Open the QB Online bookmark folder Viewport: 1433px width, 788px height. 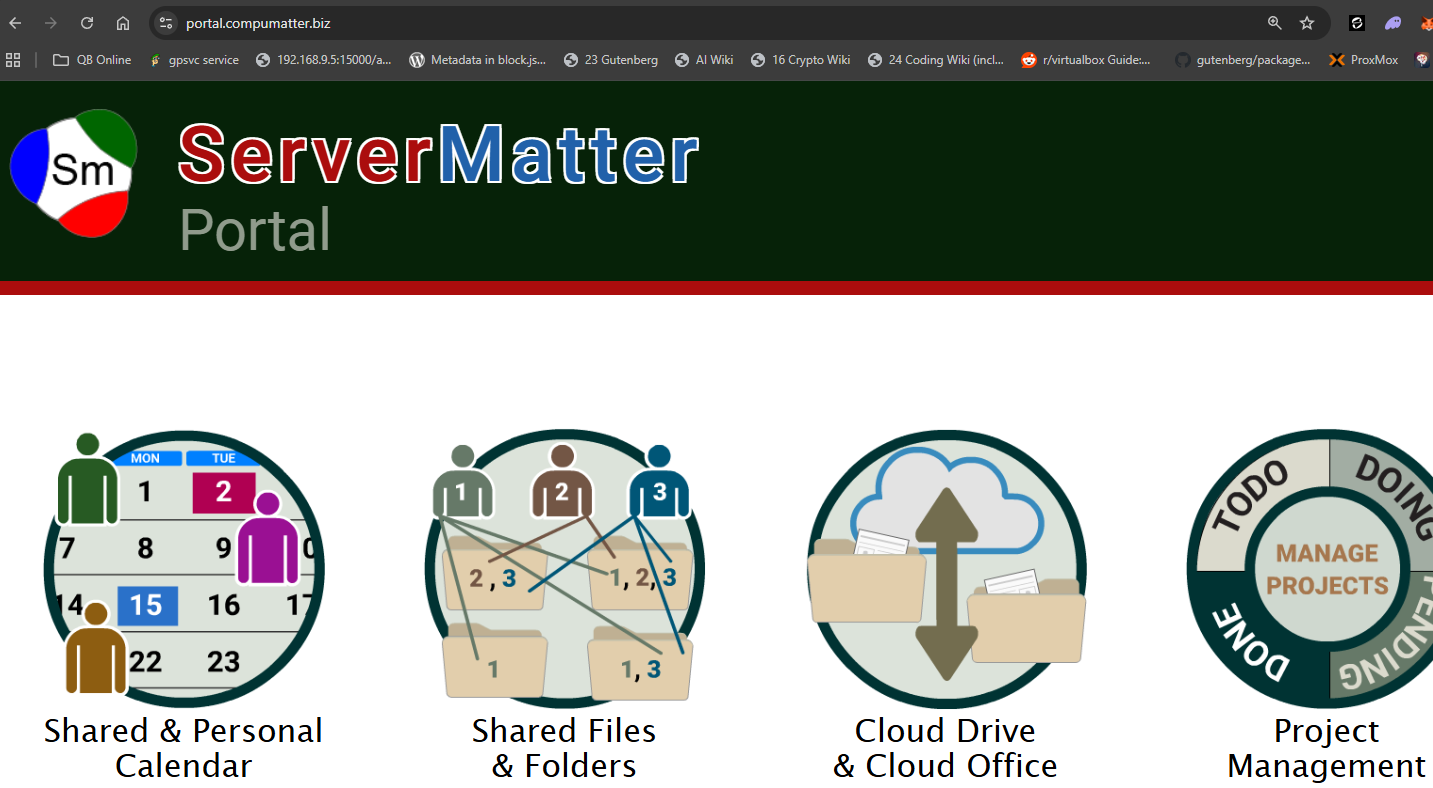pos(92,60)
